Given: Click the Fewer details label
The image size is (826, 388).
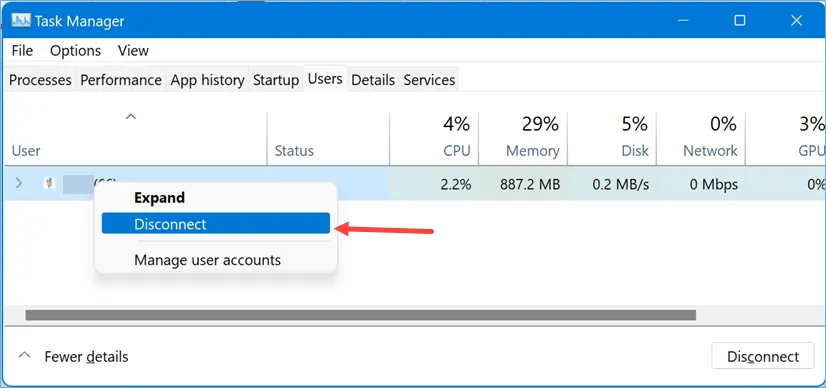Looking at the screenshot, I should click(86, 356).
